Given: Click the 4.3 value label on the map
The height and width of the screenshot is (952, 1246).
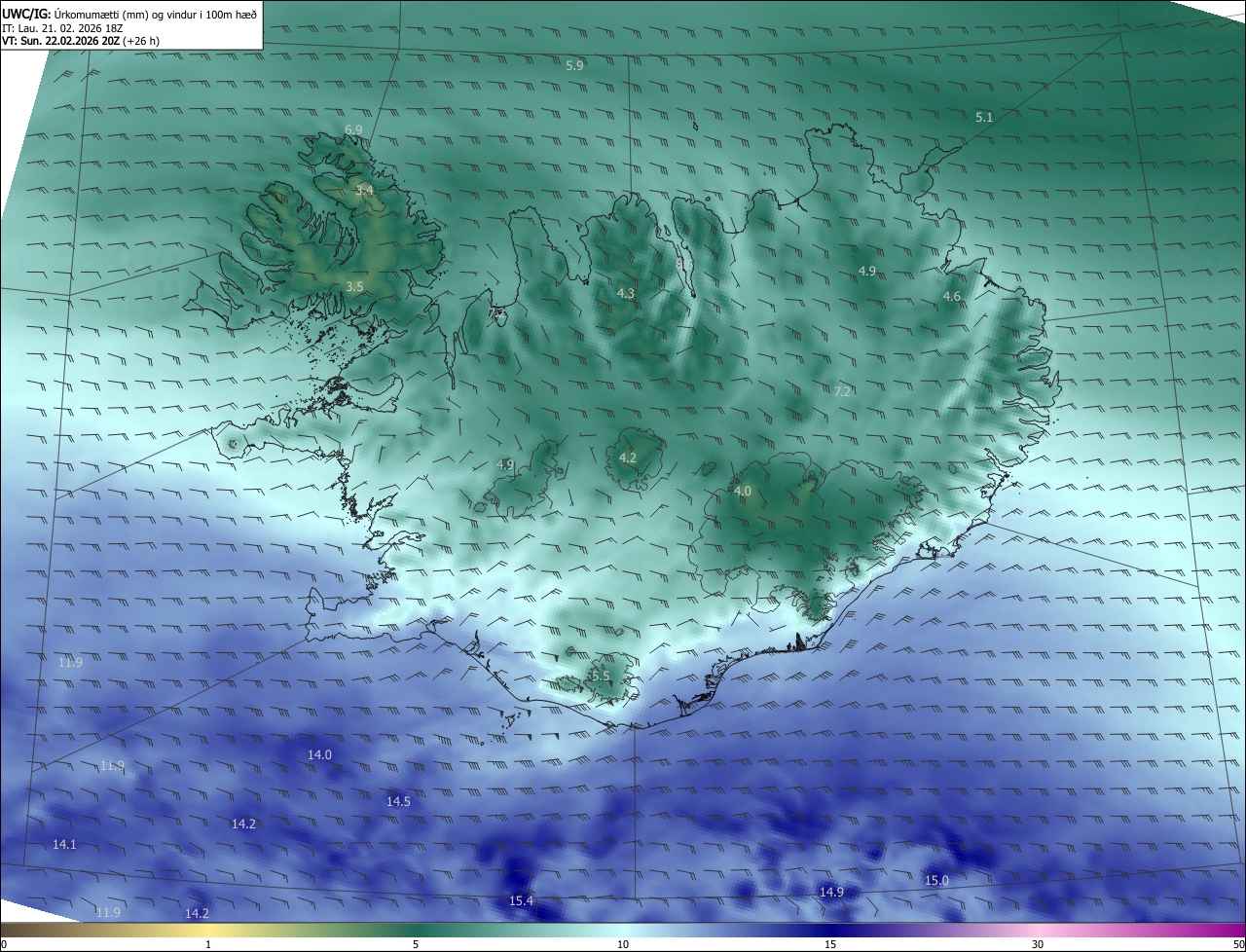Looking at the screenshot, I should tap(626, 293).
